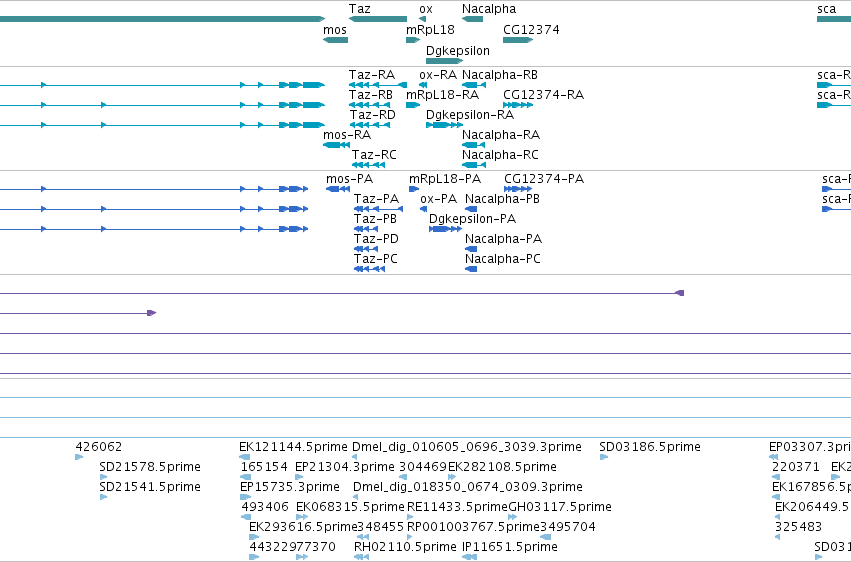Choose EST GH03117.5prime
851x562 pixels.
coord(560,507)
